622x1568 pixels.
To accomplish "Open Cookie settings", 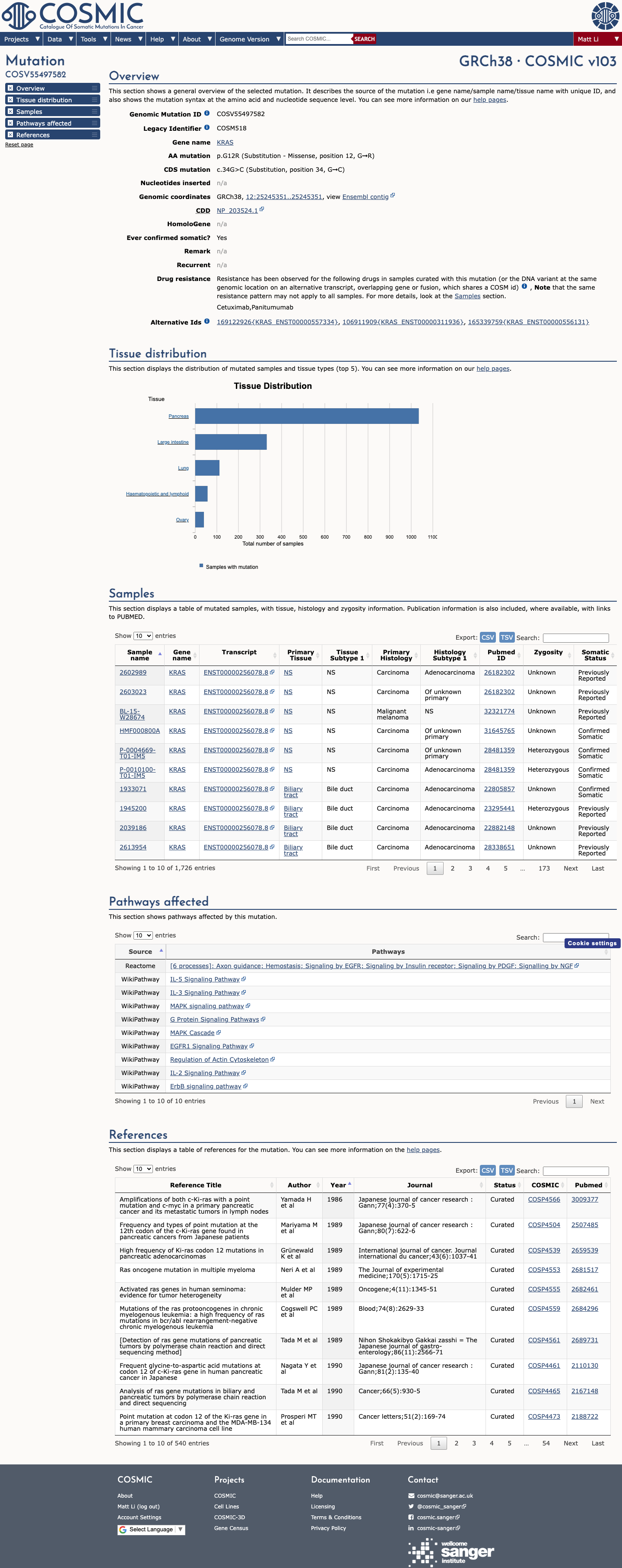I will pyautogui.click(x=592, y=943).
